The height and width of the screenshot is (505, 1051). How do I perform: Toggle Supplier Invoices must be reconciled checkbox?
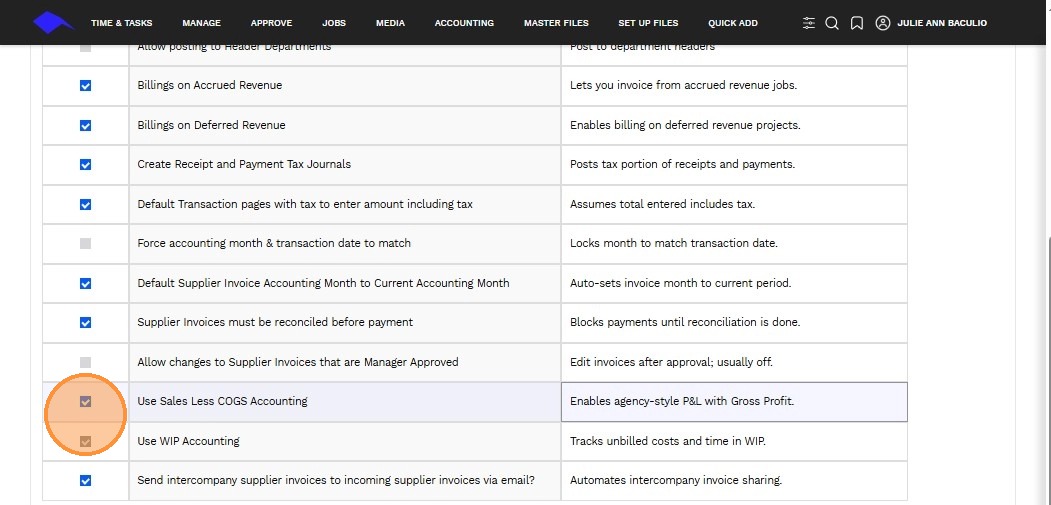tap(85, 323)
